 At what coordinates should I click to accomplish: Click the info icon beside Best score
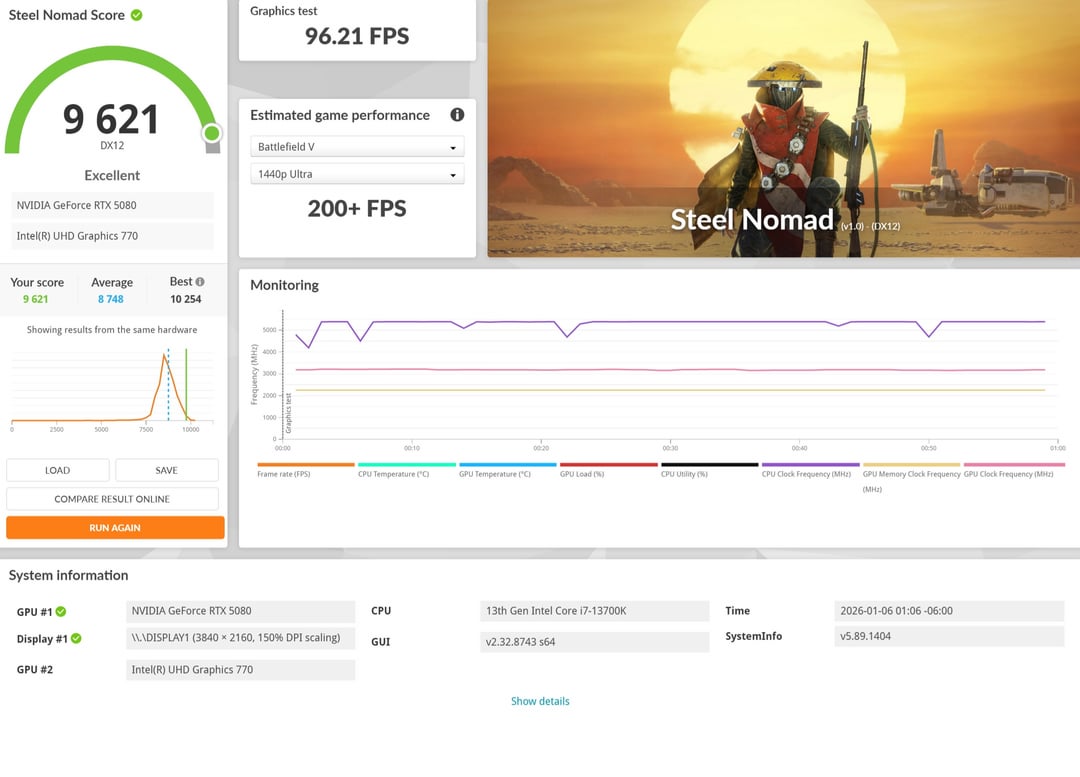pyautogui.click(x=200, y=282)
